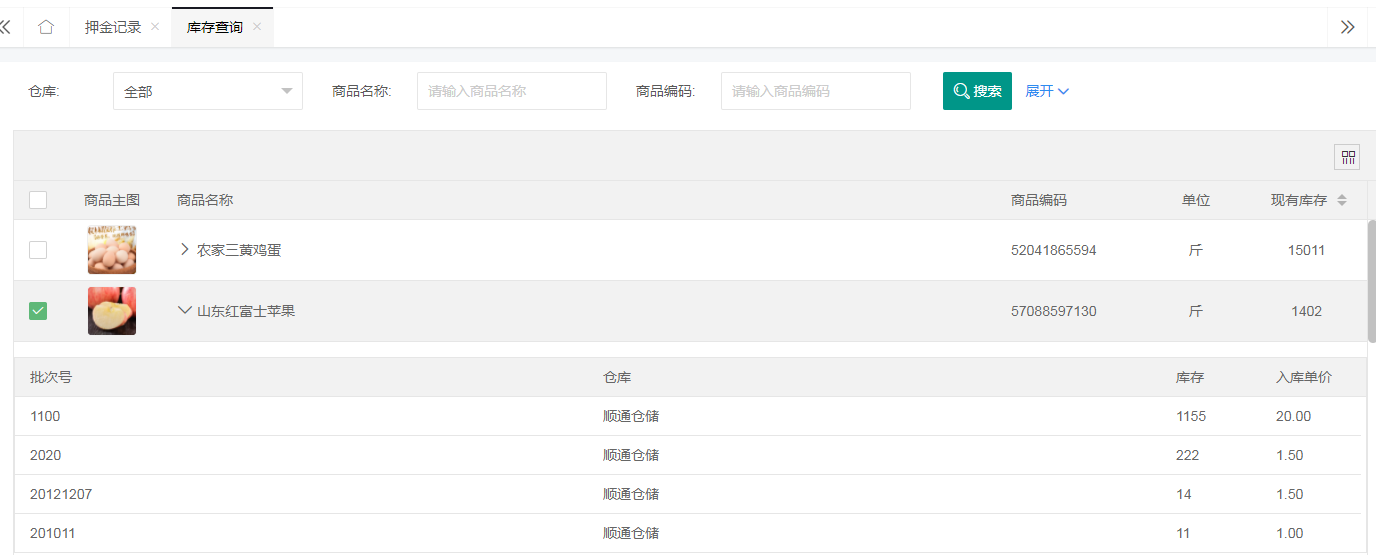
Task: Click batch number 20121207
Action: (x=61, y=494)
